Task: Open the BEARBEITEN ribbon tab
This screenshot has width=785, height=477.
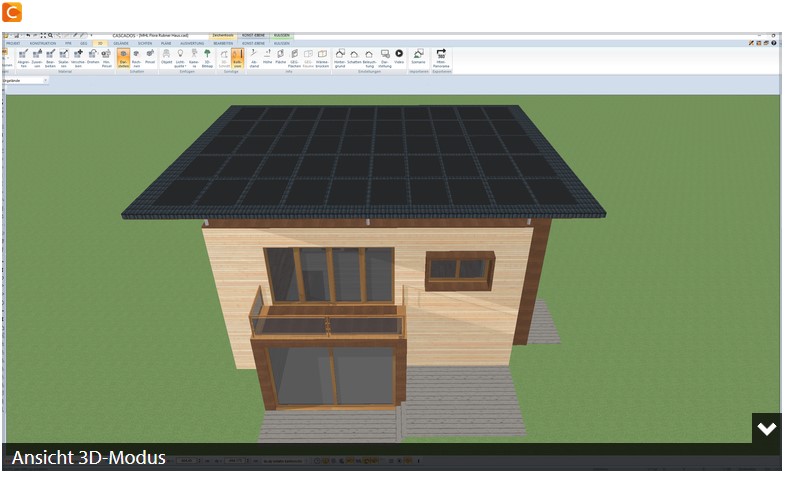Action: click(x=223, y=44)
